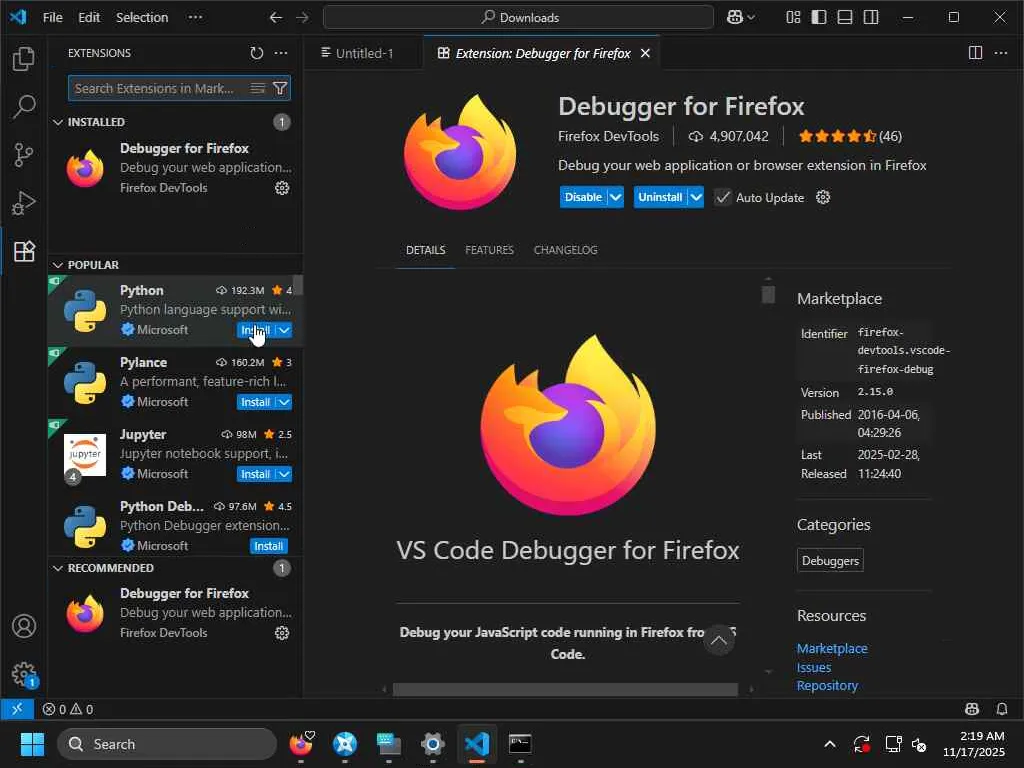Open Customize Layout control
The image size is (1024, 768).
coord(793,18)
